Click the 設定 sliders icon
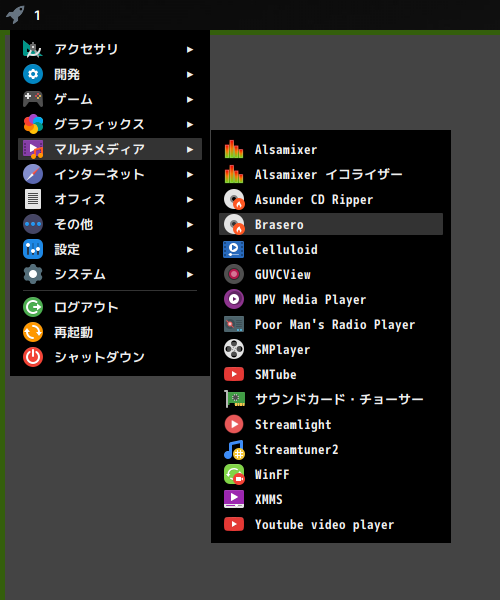Image resolution: width=500 pixels, height=600 pixels. point(33,249)
